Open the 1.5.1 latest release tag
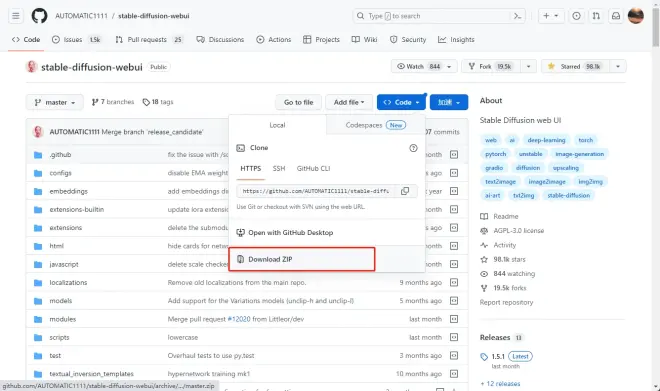The width and height of the screenshot is (660, 391). click(498, 356)
